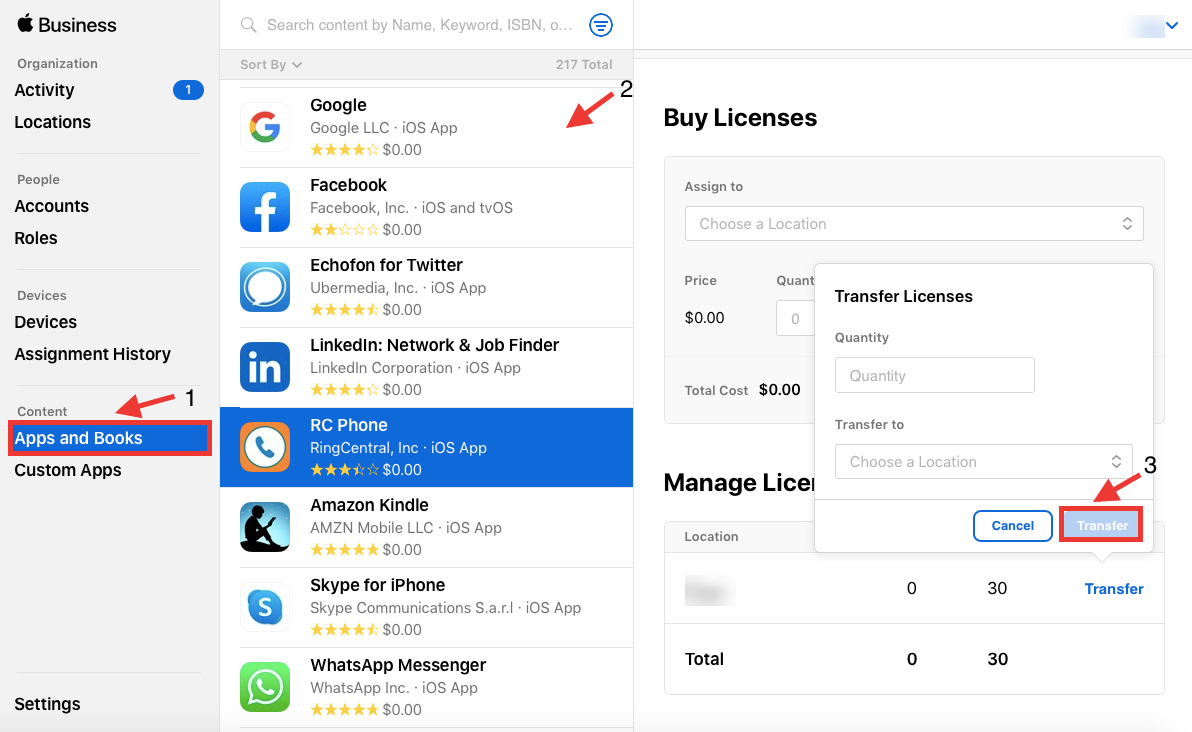Open the filter icon beside the search field
The width and height of the screenshot is (1192, 732).
pyautogui.click(x=601, y=25)
